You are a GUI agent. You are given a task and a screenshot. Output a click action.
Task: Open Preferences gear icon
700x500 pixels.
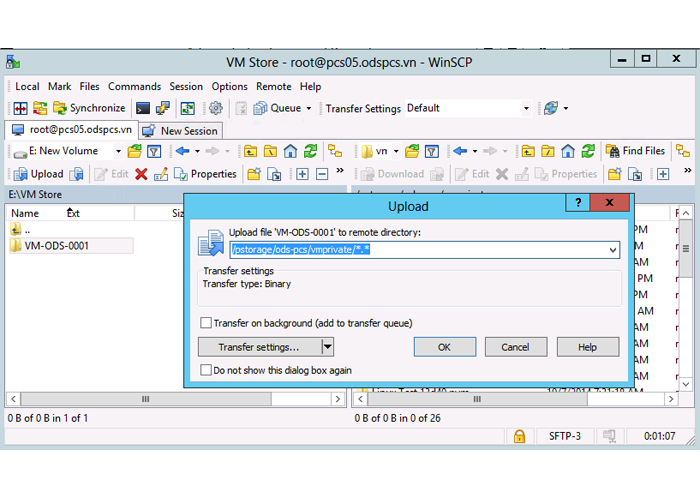tap(216, 108)
